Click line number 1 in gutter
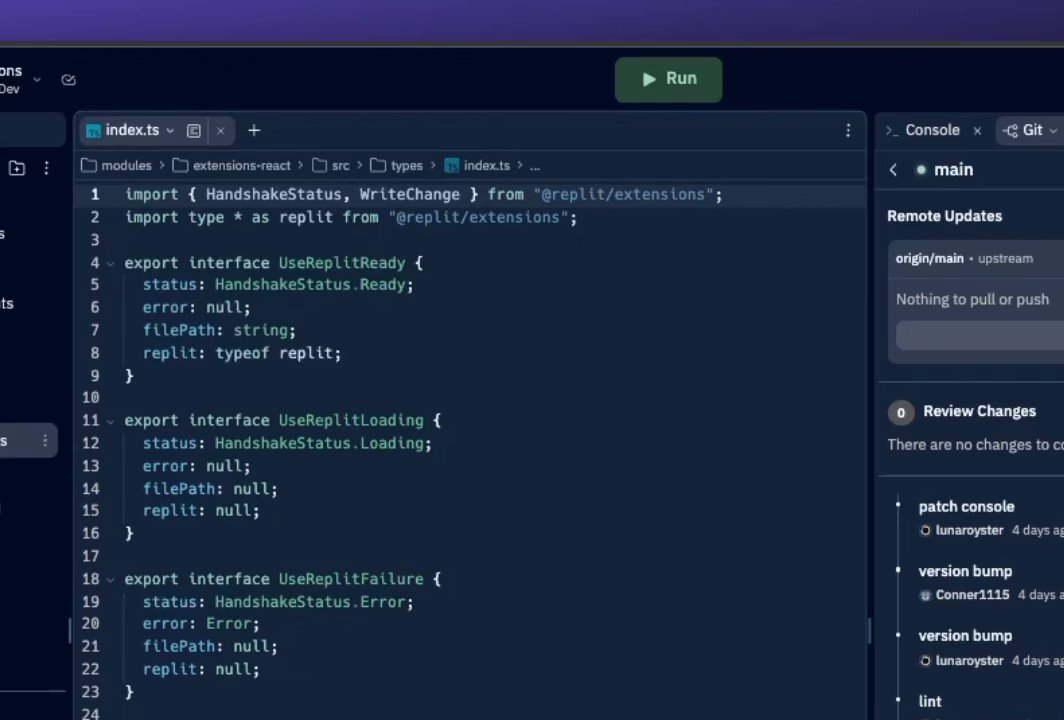 pos(95,195)
